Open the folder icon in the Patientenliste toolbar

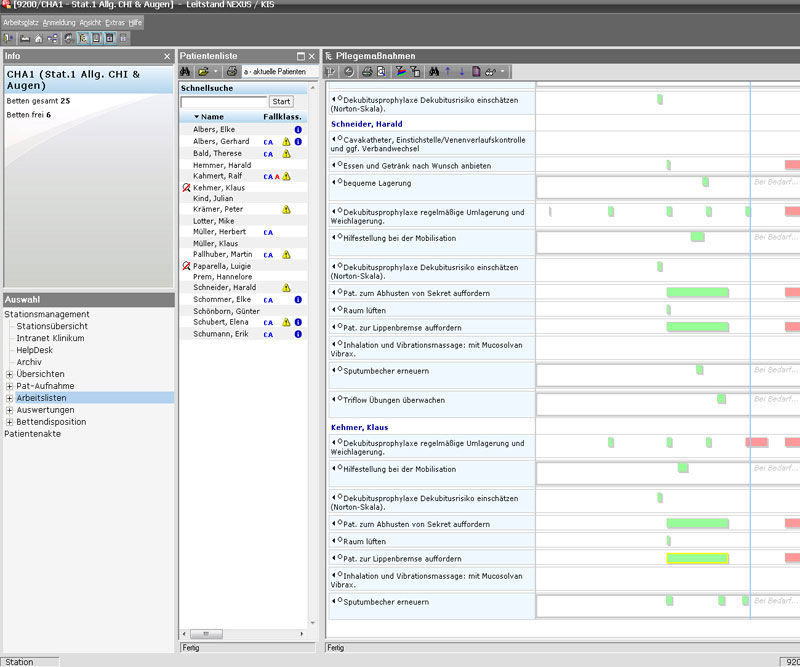202,71
